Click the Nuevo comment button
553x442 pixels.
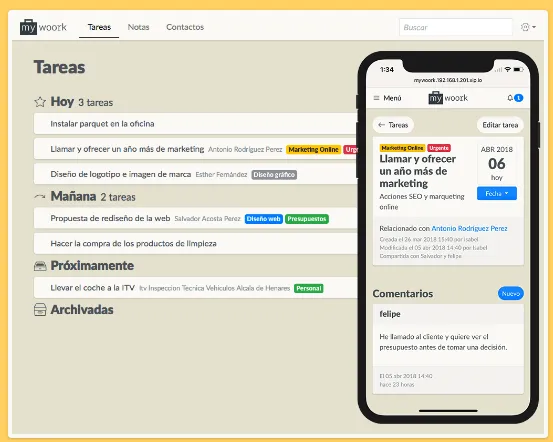point(511,293)
